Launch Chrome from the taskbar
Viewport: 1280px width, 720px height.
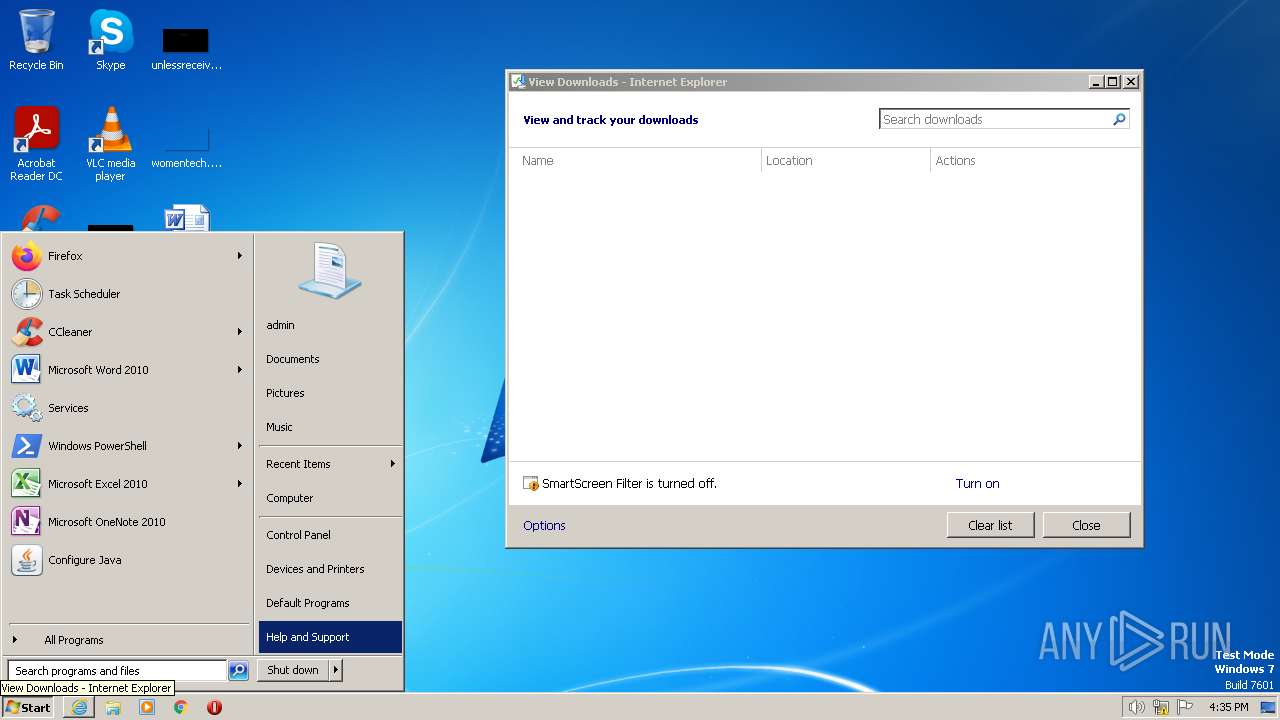coord(181,707)
